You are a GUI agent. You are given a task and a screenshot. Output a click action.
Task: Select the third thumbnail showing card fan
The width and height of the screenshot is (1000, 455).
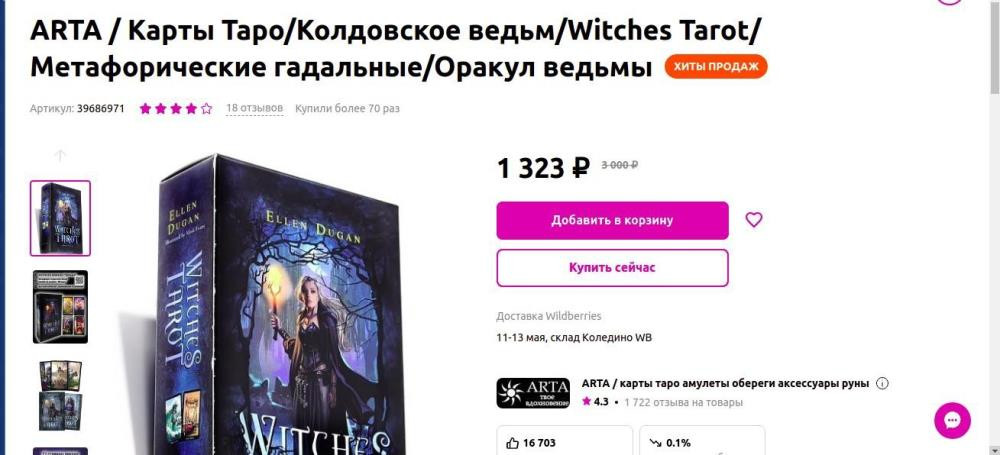61,396
